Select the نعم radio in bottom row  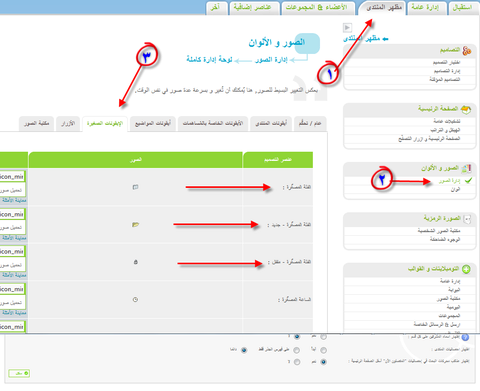[x=323, y=362]
